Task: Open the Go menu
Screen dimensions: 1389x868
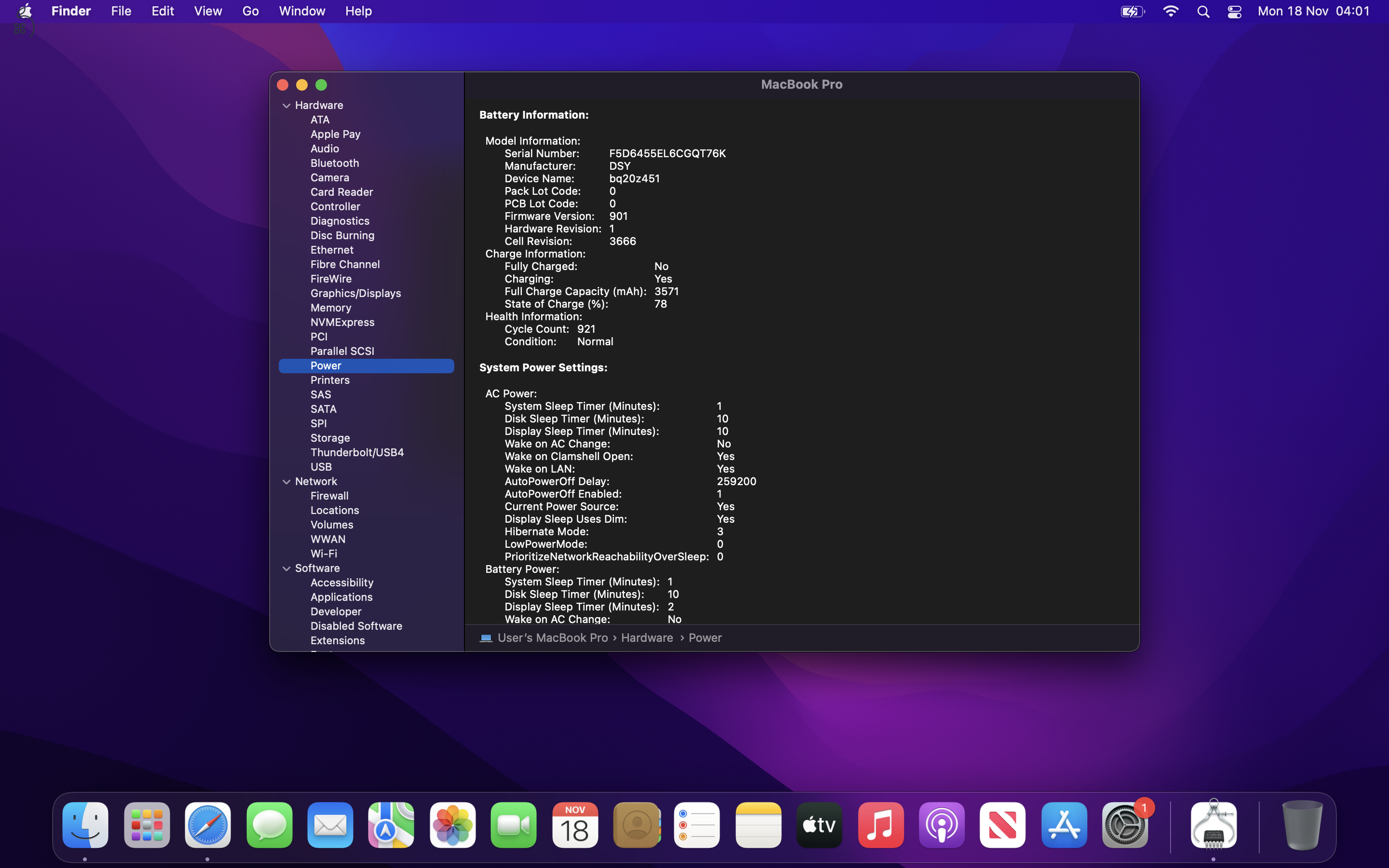Action: (x=250, y=11)
